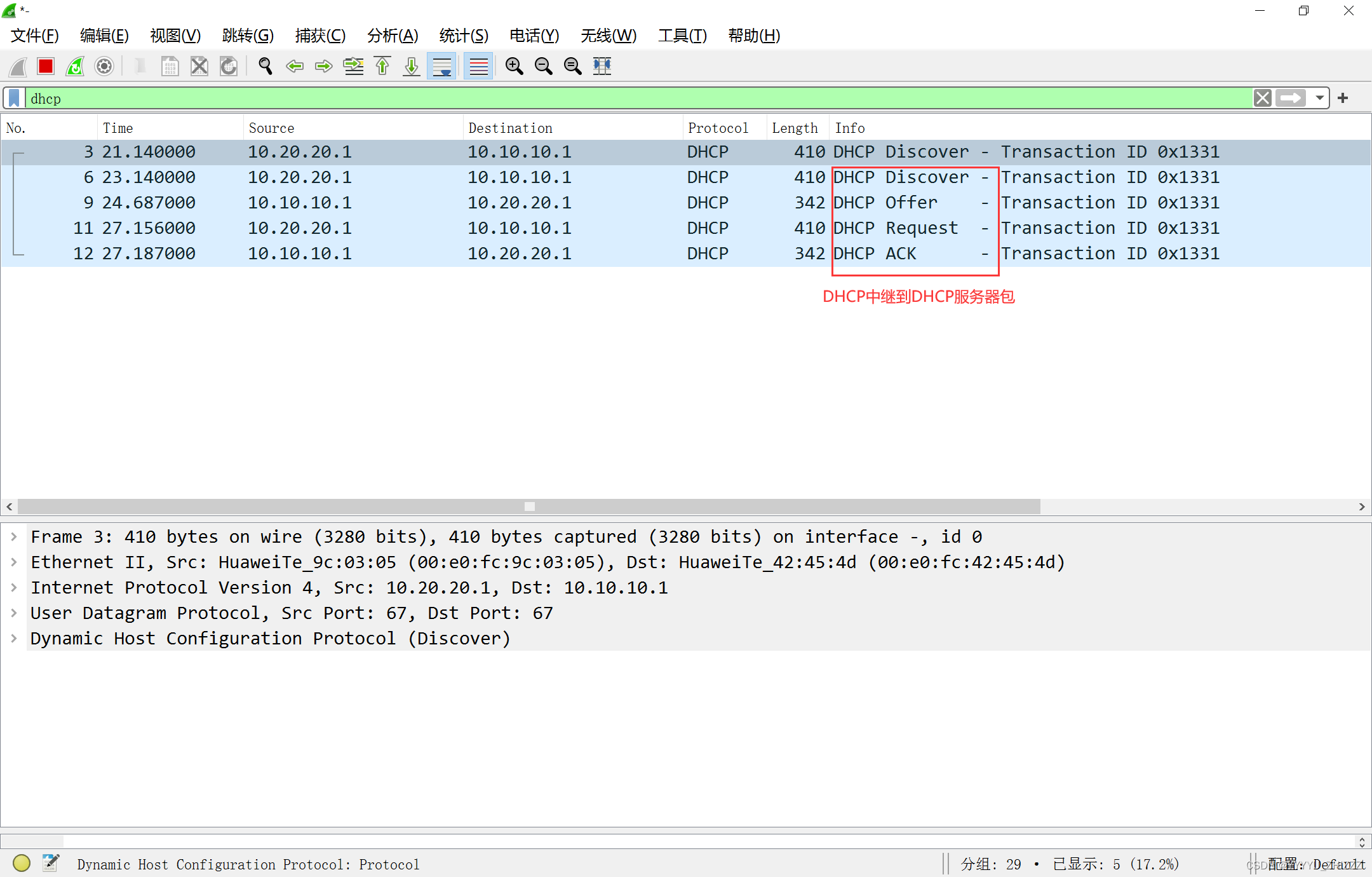This screenshot has height=877, width=1372.
Task: Go forward to next packet
Action: [324, 66]
